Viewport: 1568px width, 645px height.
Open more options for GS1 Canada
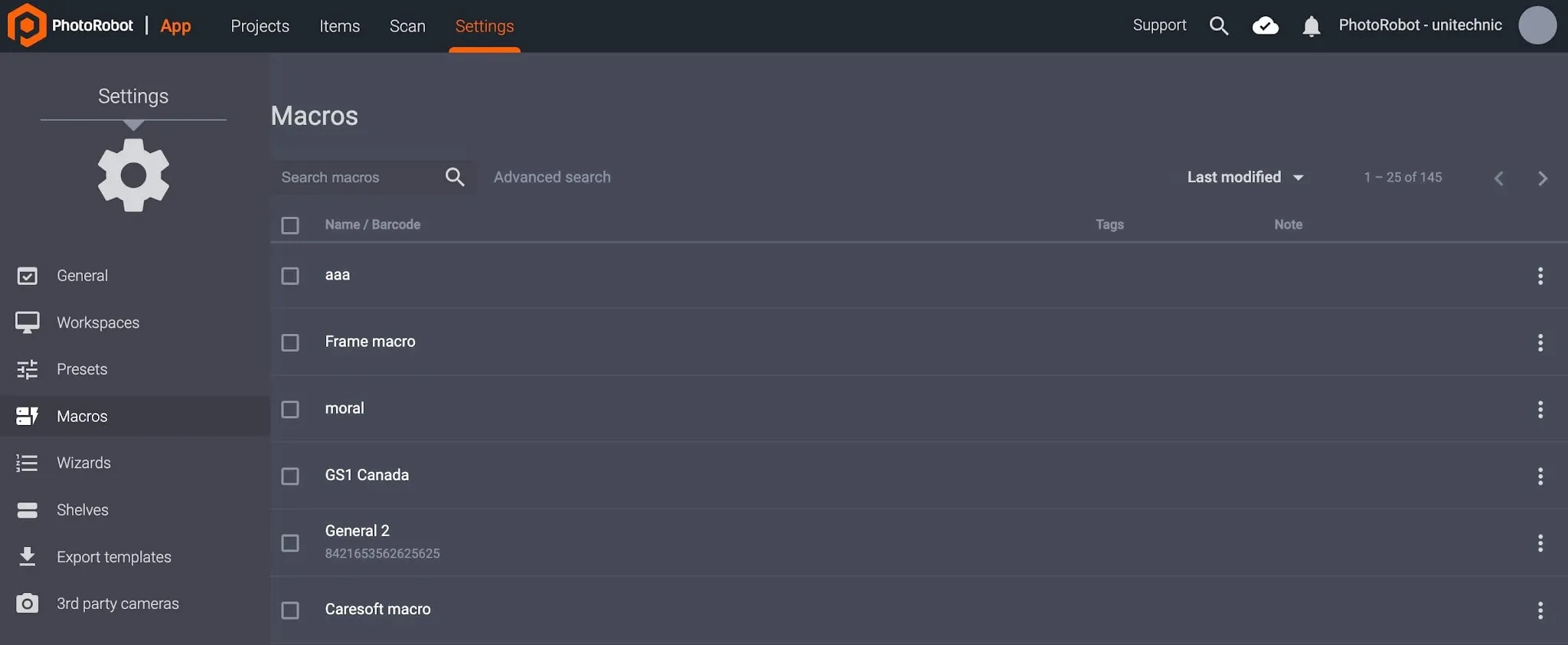coord(1540,476)
